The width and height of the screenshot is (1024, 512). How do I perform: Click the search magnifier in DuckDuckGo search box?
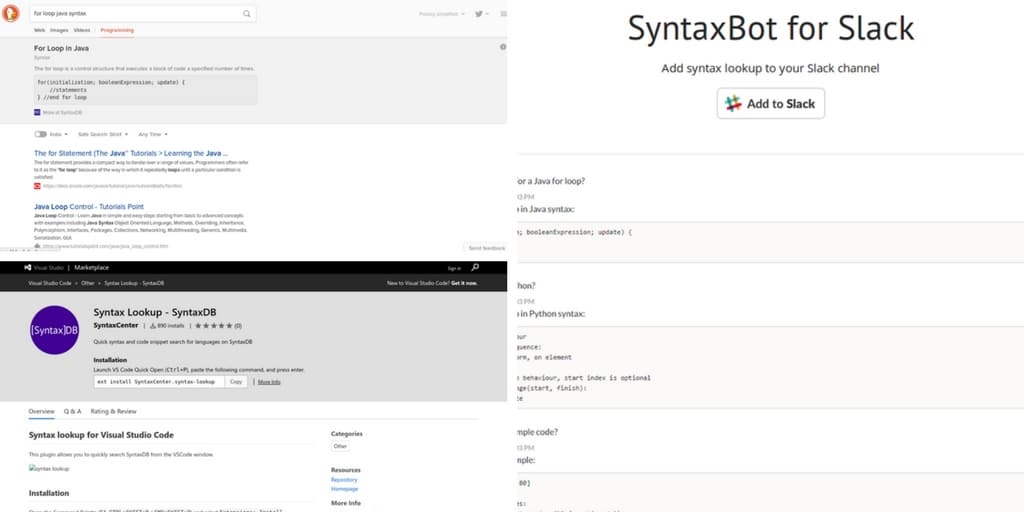(247, 13)
